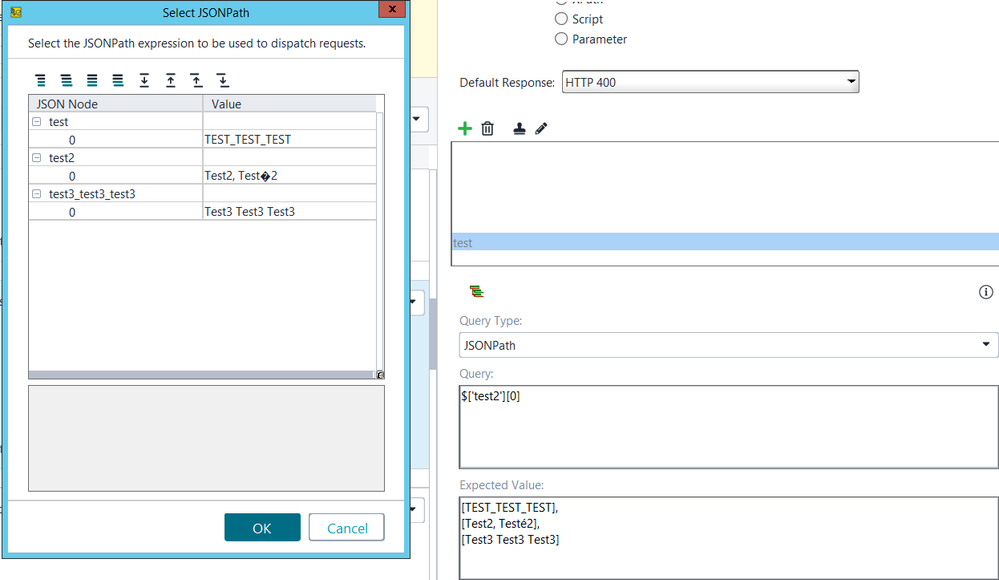Image resolution: width=999 pixels, height=580 pixels.
Task: Click the fourth tree-lines icon in JSONPath toolbar
Action: click(x=118, y=80)
